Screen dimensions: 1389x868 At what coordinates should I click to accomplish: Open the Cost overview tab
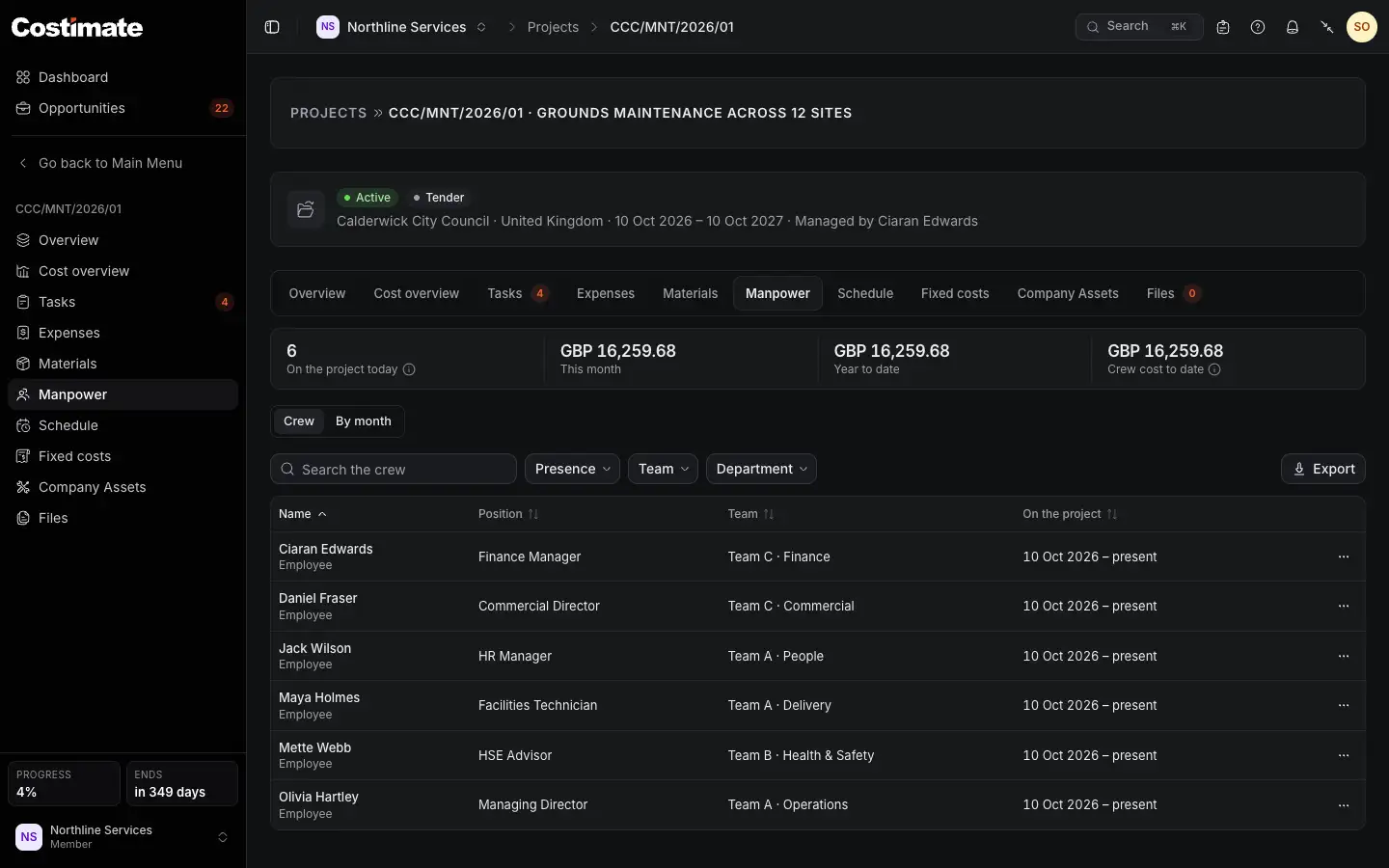point(417,293)
